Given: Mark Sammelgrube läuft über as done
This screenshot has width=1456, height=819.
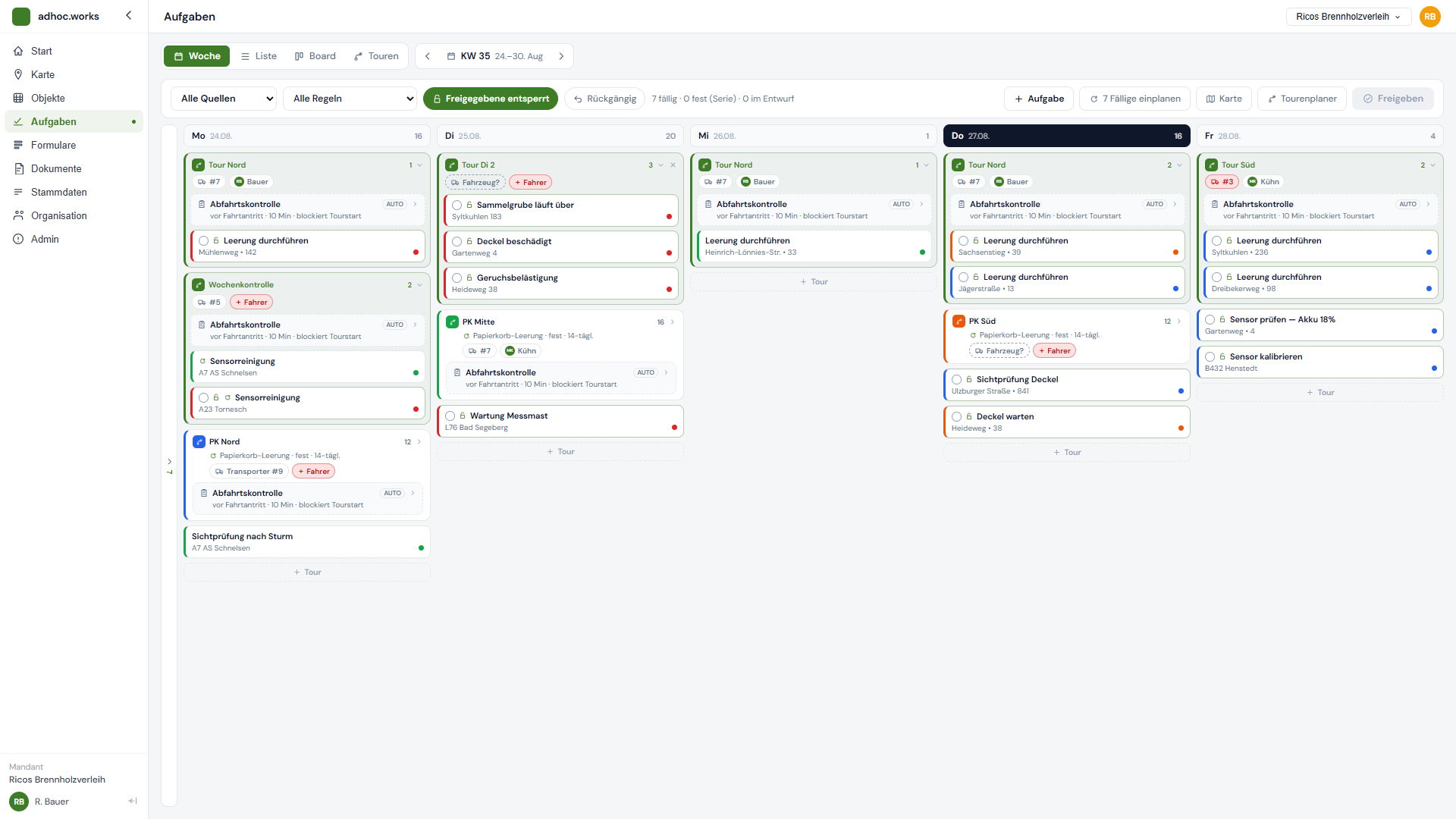Looking at the screenshot, I should 457,205.
